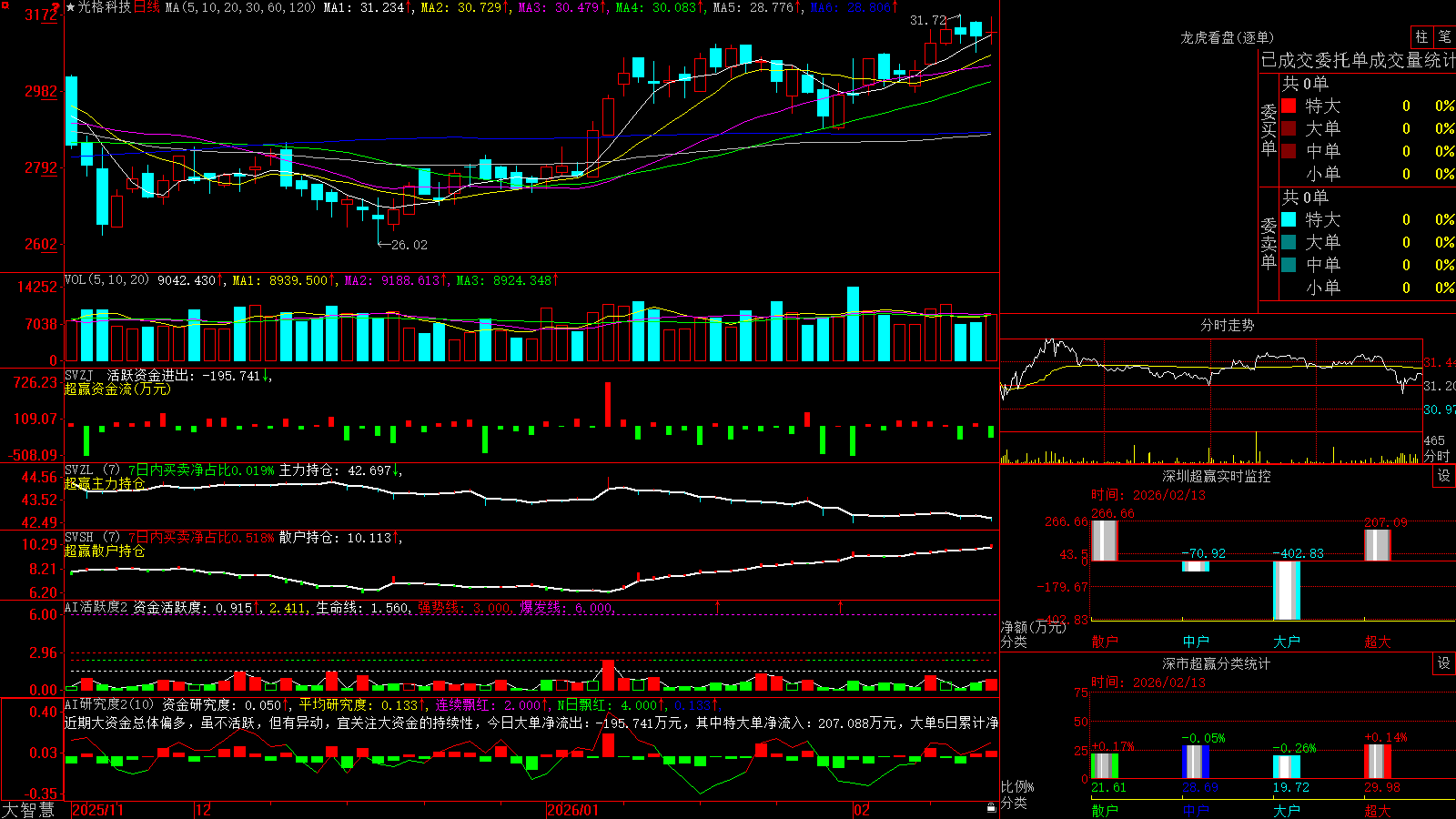Open 设 settings for 深市超赢分类统计
This screenshot has height=819, width=1456.
coord(1443,663)
